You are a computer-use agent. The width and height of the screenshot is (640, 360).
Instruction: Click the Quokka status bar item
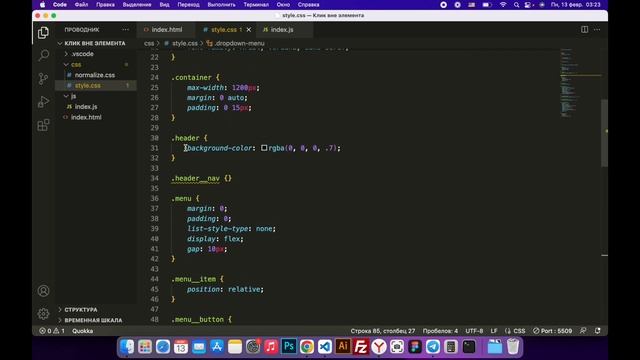[x=82, y=331]
